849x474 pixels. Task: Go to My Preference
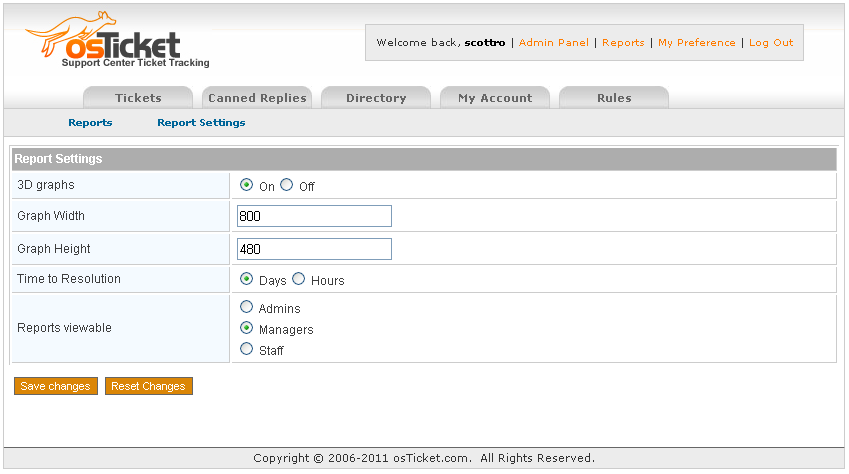point(696,43)
